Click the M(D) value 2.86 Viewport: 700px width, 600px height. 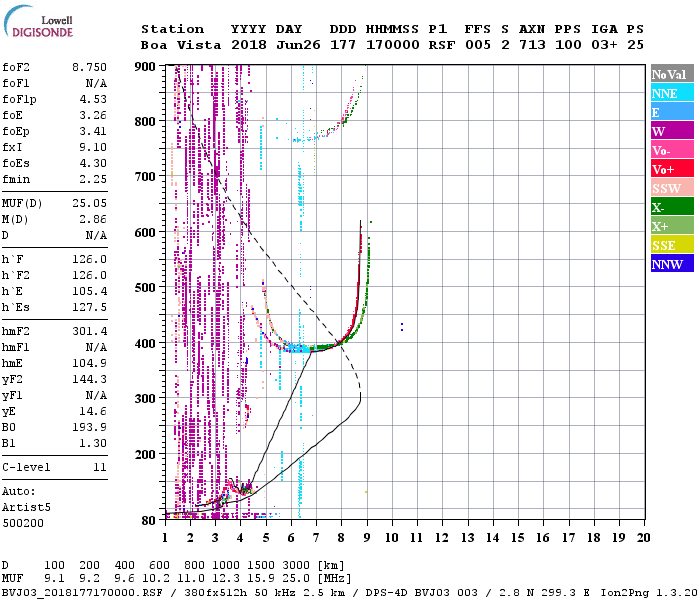(x=93, y=220)
